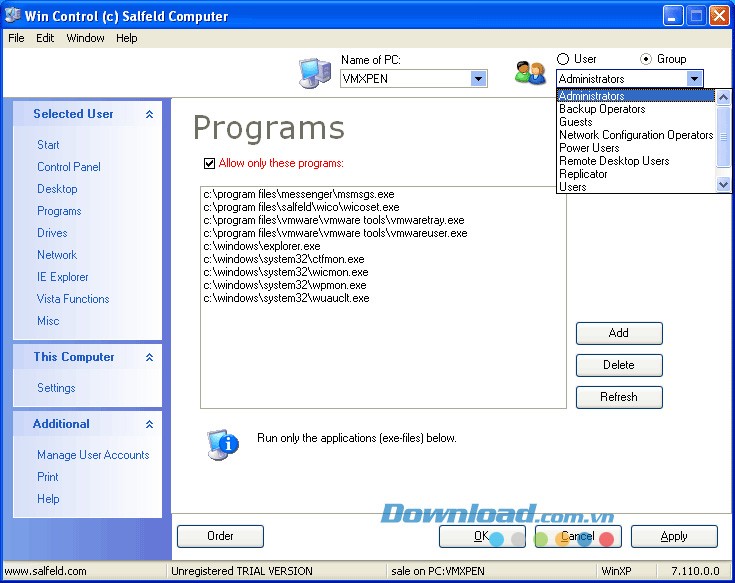The height and width of the screenshot is (583, 735).
Task: Click the Win Control title bar app icon
Action: [x=13, y=15]
